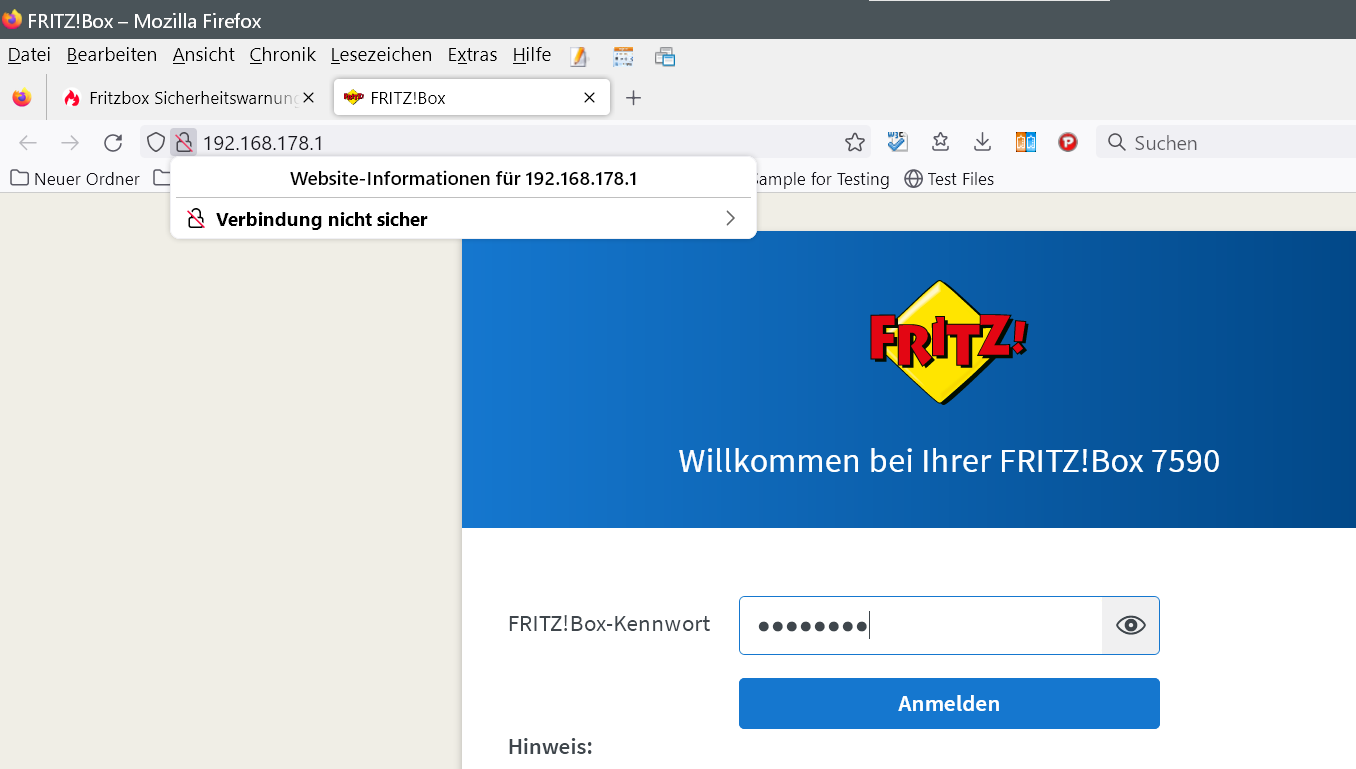Image resolution: width=1356 pixels, height=769 pixels.
Task: Click the notepad pencil icon in menu bar
Action: point(580,56)
